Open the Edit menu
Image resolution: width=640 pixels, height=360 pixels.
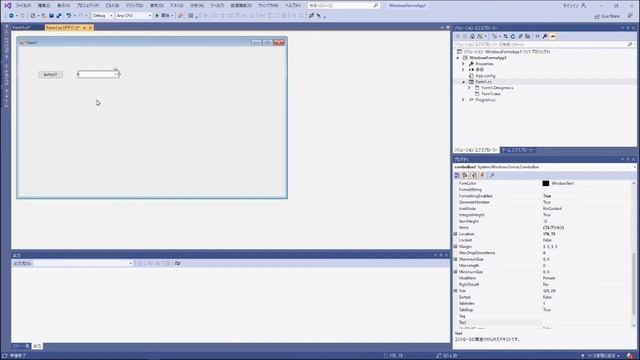44,6
